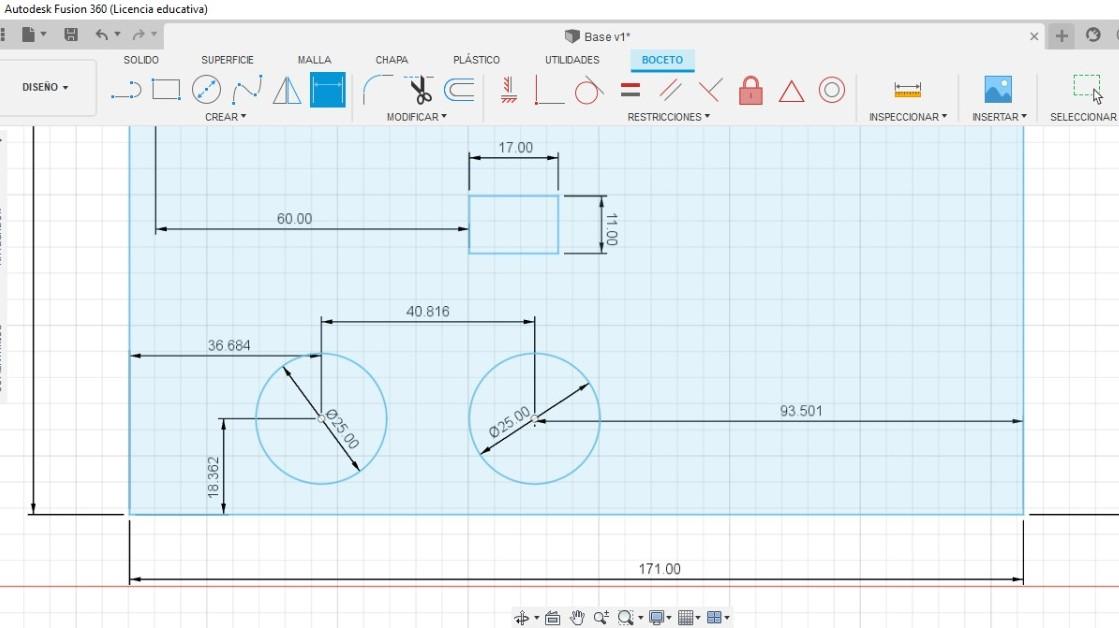The width and height of the screenshot is (1119, 628).
Task: Select the Rectangle sketch tool
Action: click(x=166, y=90)
